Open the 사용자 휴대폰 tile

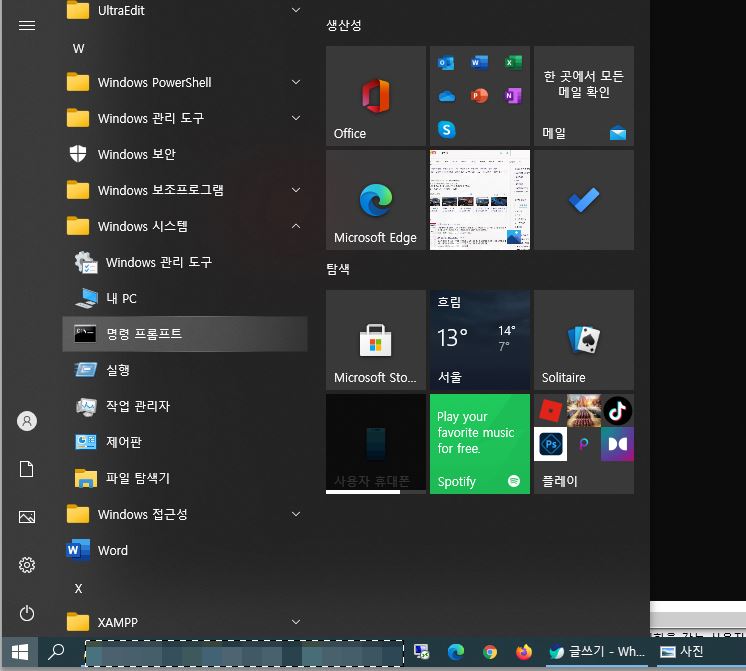375,444
